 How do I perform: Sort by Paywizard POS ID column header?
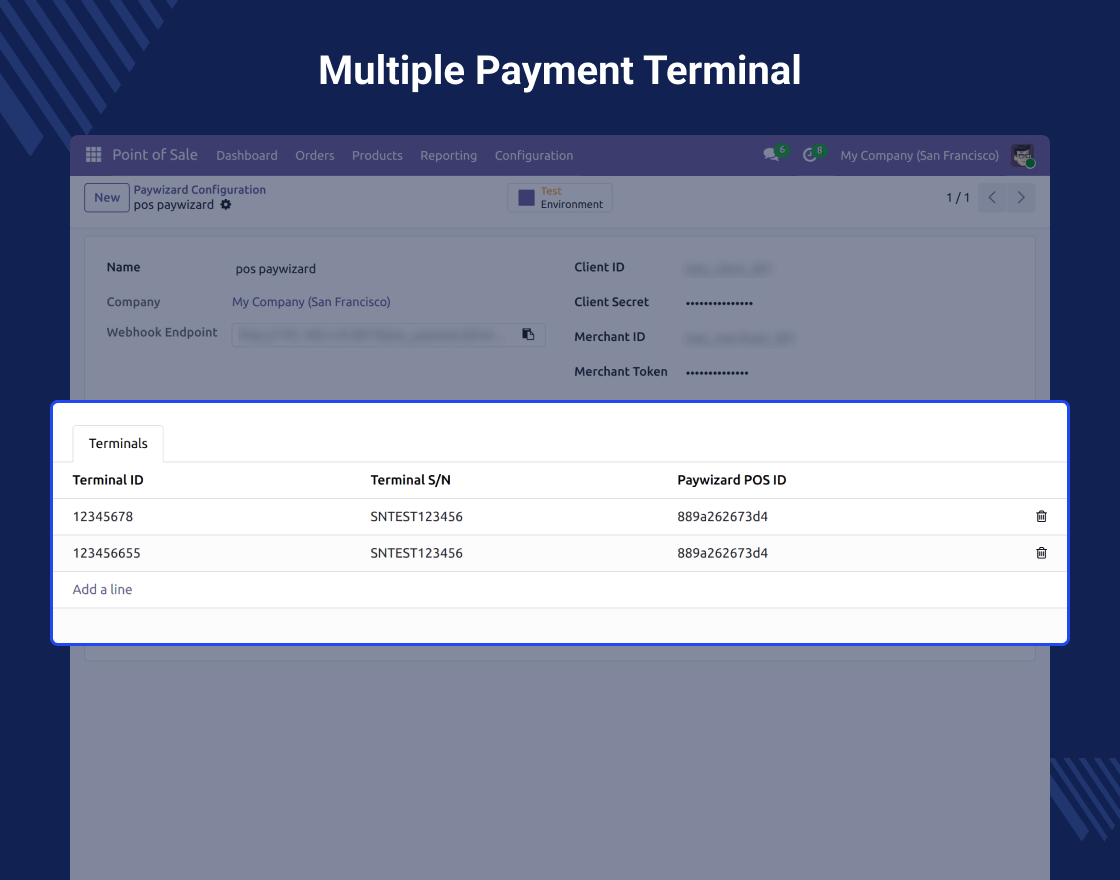tap(731, 480)
